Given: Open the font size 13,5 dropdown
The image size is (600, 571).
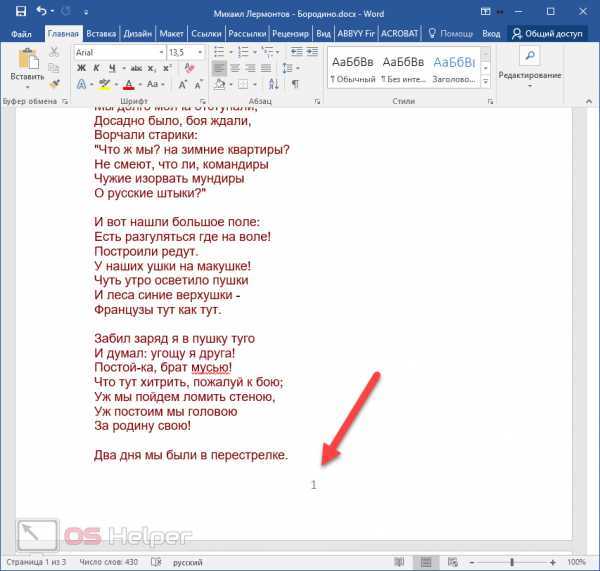Looking at the screenshot, I should (199, 52).
